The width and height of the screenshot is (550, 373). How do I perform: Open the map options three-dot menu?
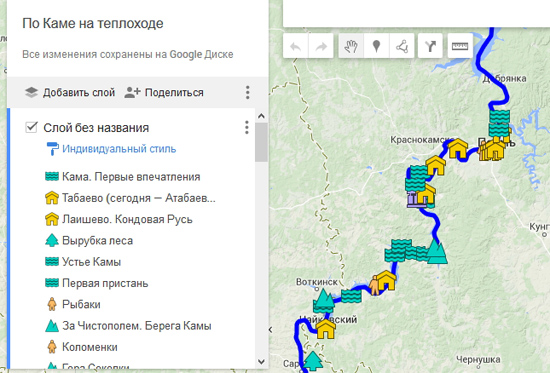pyautogui.click(x=248, y=92)
